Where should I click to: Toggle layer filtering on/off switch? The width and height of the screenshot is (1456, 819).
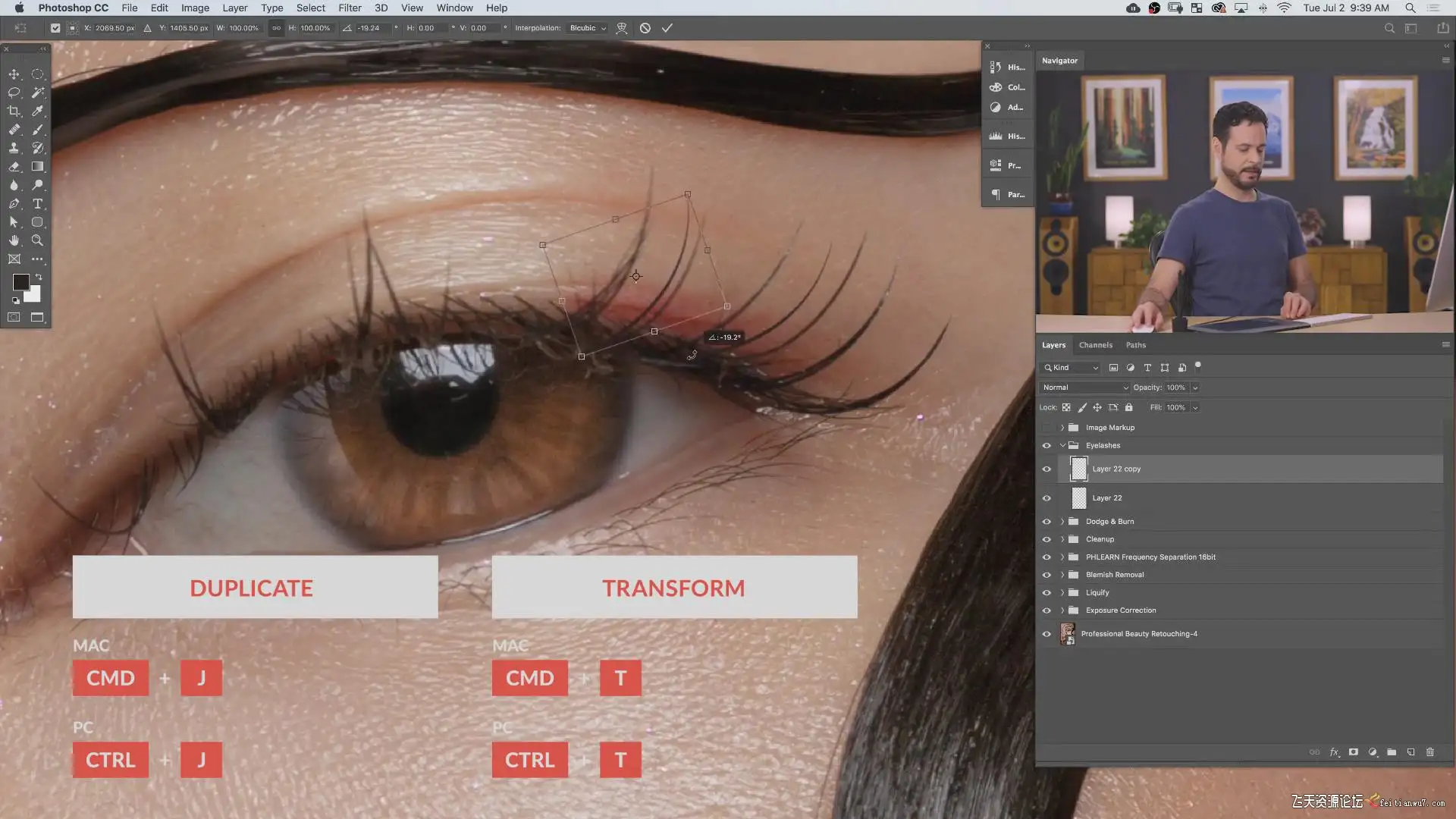point(1198,366)
